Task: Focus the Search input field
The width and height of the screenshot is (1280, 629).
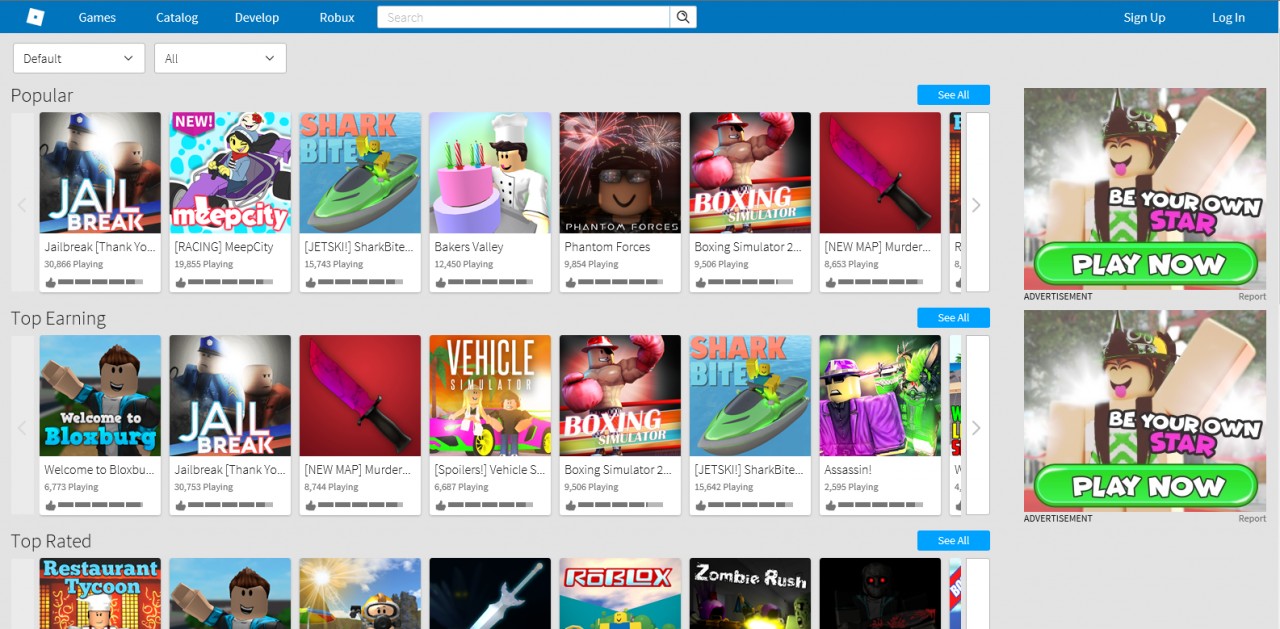Action: pos(523,17)
